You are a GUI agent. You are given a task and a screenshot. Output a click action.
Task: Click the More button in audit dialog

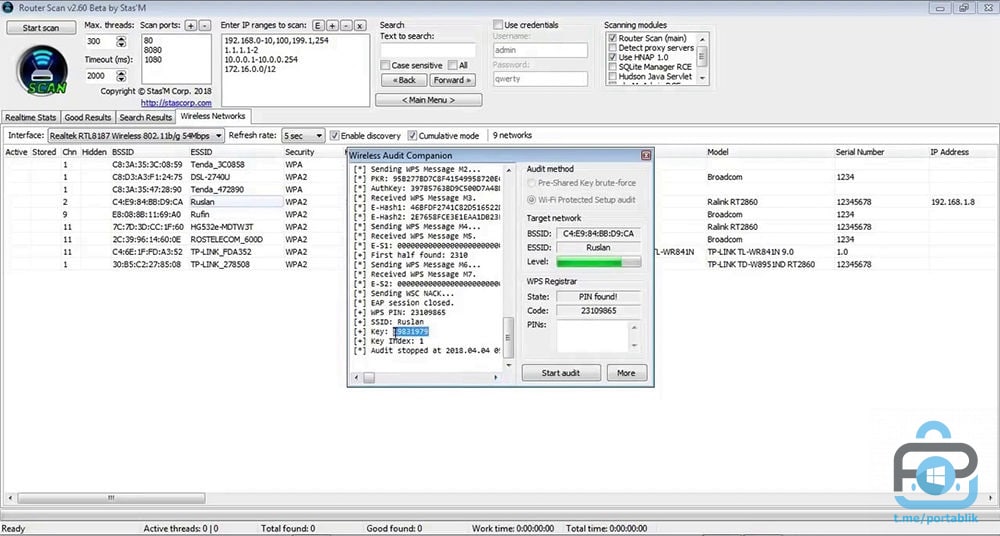(x=626, y=373)
